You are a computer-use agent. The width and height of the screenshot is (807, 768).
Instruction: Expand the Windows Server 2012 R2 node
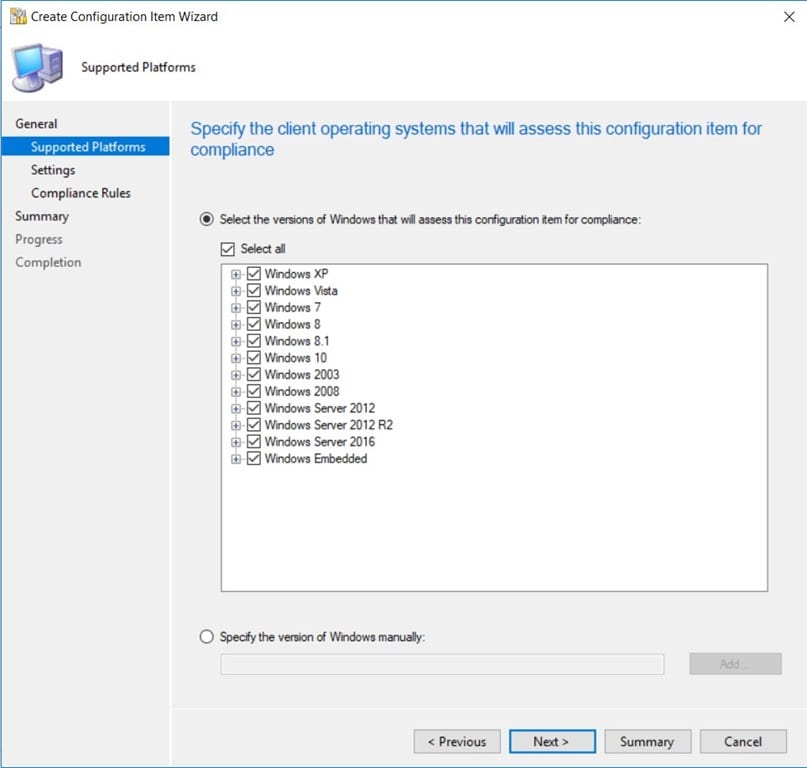(236, 426)
